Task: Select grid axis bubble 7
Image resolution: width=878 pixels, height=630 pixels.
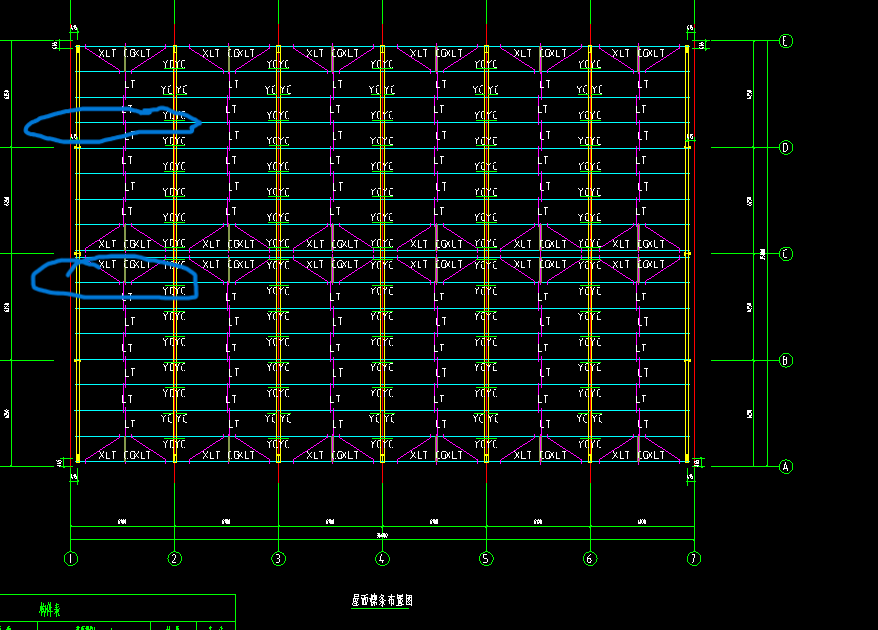Action: (x=694, y=558)
